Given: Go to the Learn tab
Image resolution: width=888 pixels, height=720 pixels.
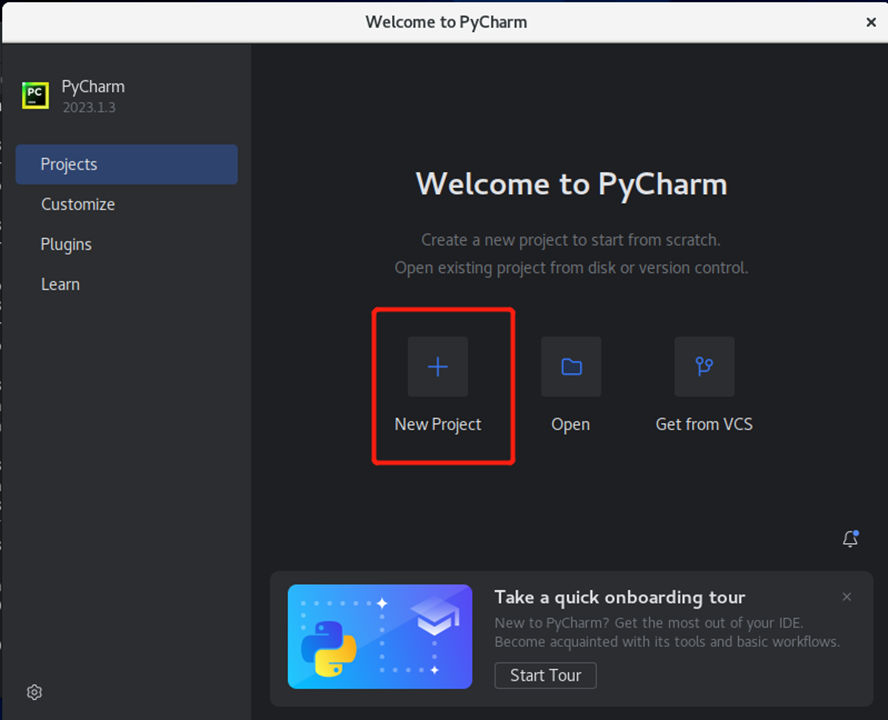Looking at the screenshot, I should [127, 284].
